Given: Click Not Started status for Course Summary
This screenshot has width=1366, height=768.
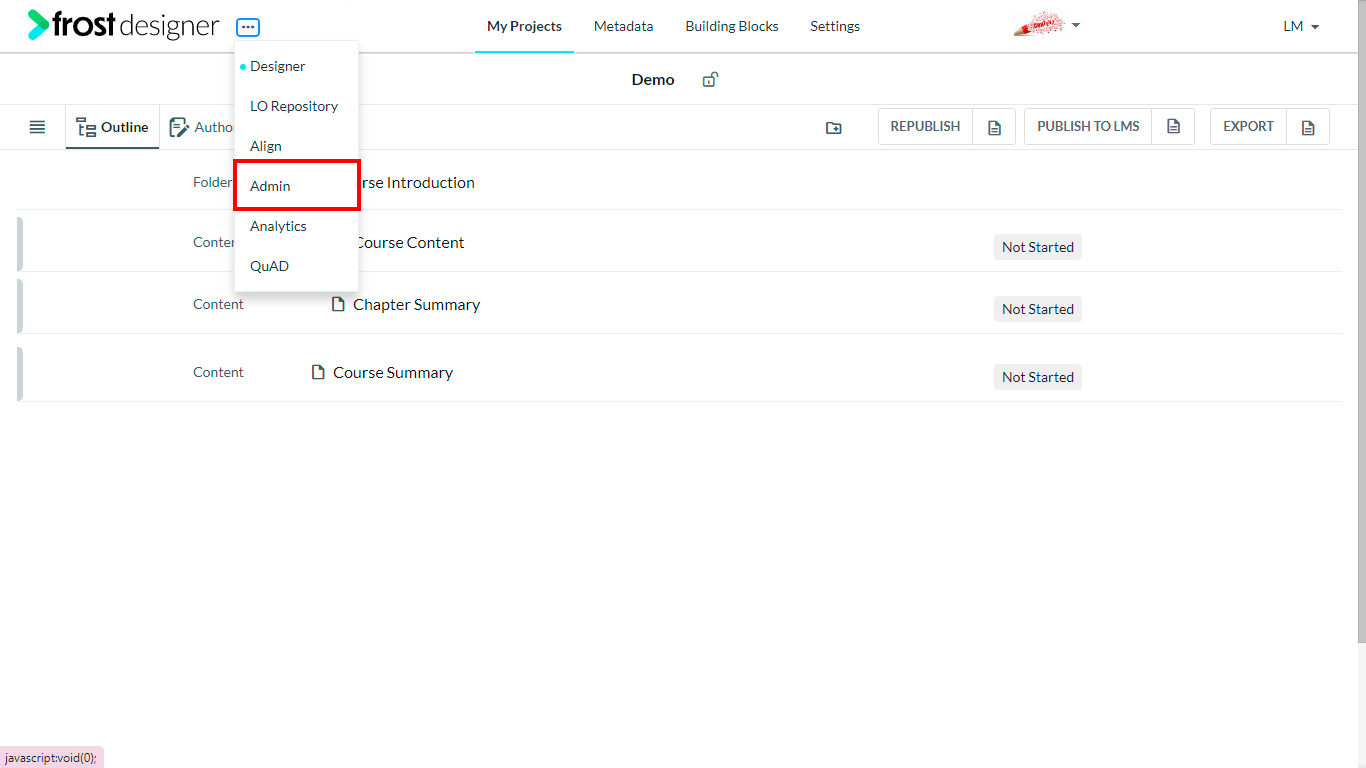Looking at the screenshot, I should coord(1038,377).
